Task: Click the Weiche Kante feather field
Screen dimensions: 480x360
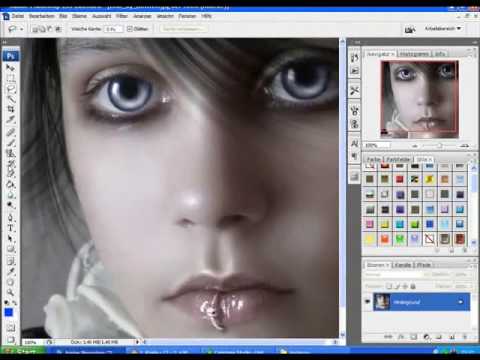Action: click(x=114, y=29)
